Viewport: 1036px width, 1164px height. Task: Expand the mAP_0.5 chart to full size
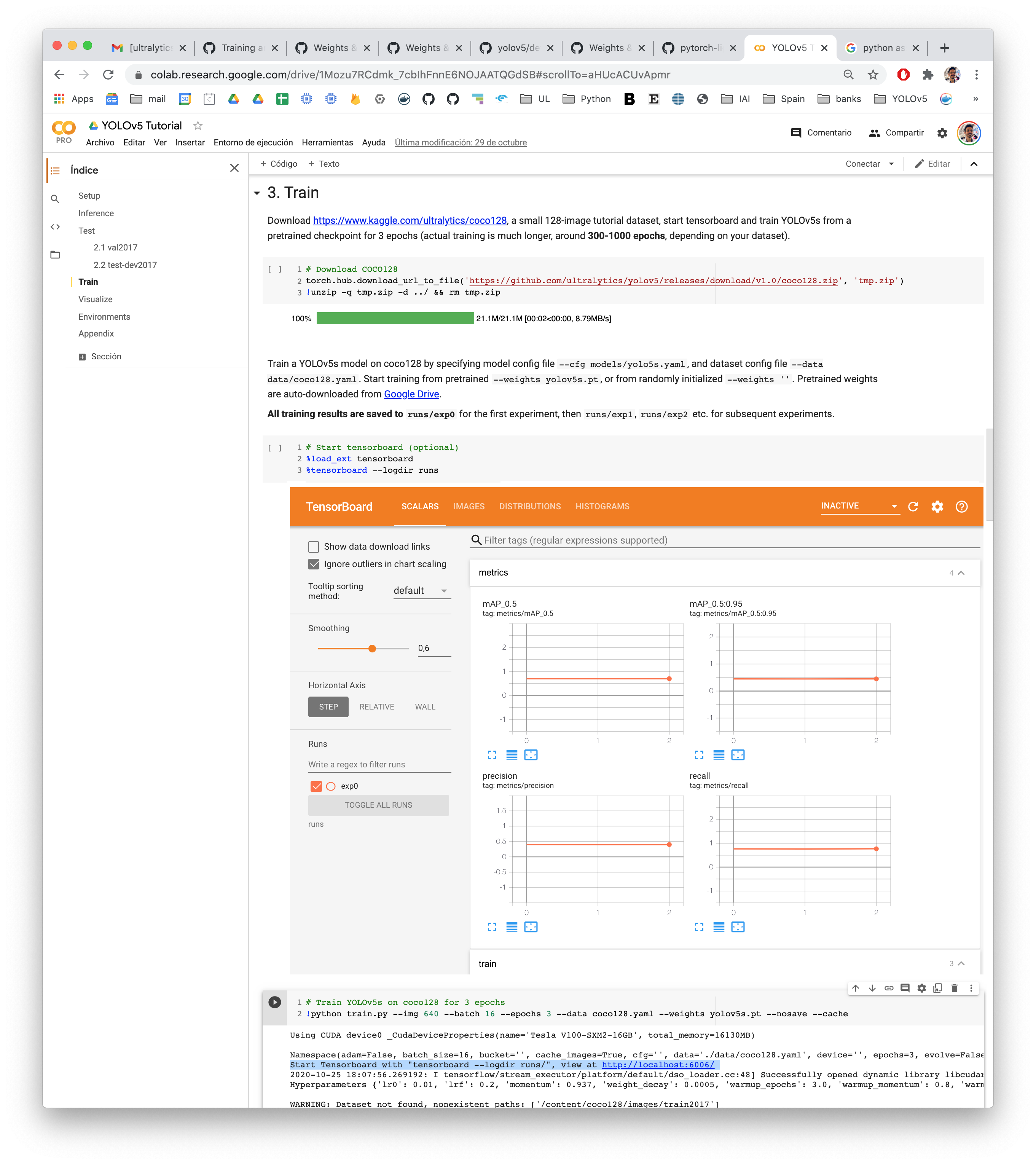coord(492,755)
